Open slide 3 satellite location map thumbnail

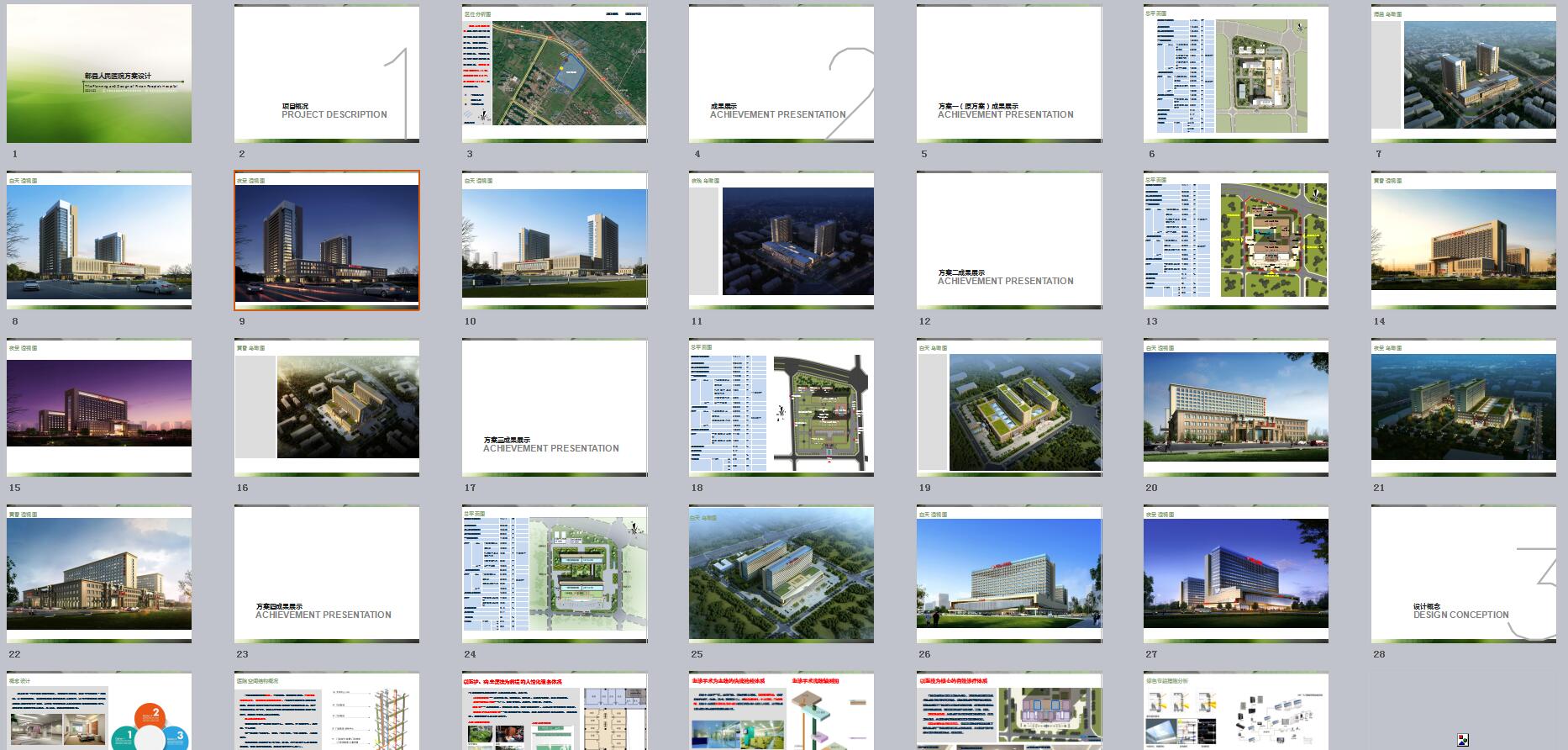point(555,74)
